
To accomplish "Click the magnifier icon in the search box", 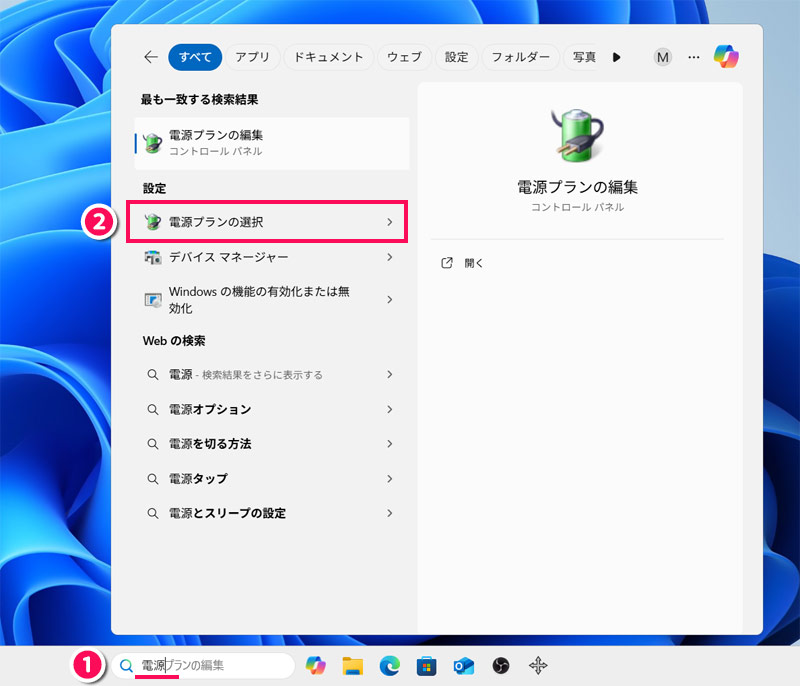I will tap(126, 665).
